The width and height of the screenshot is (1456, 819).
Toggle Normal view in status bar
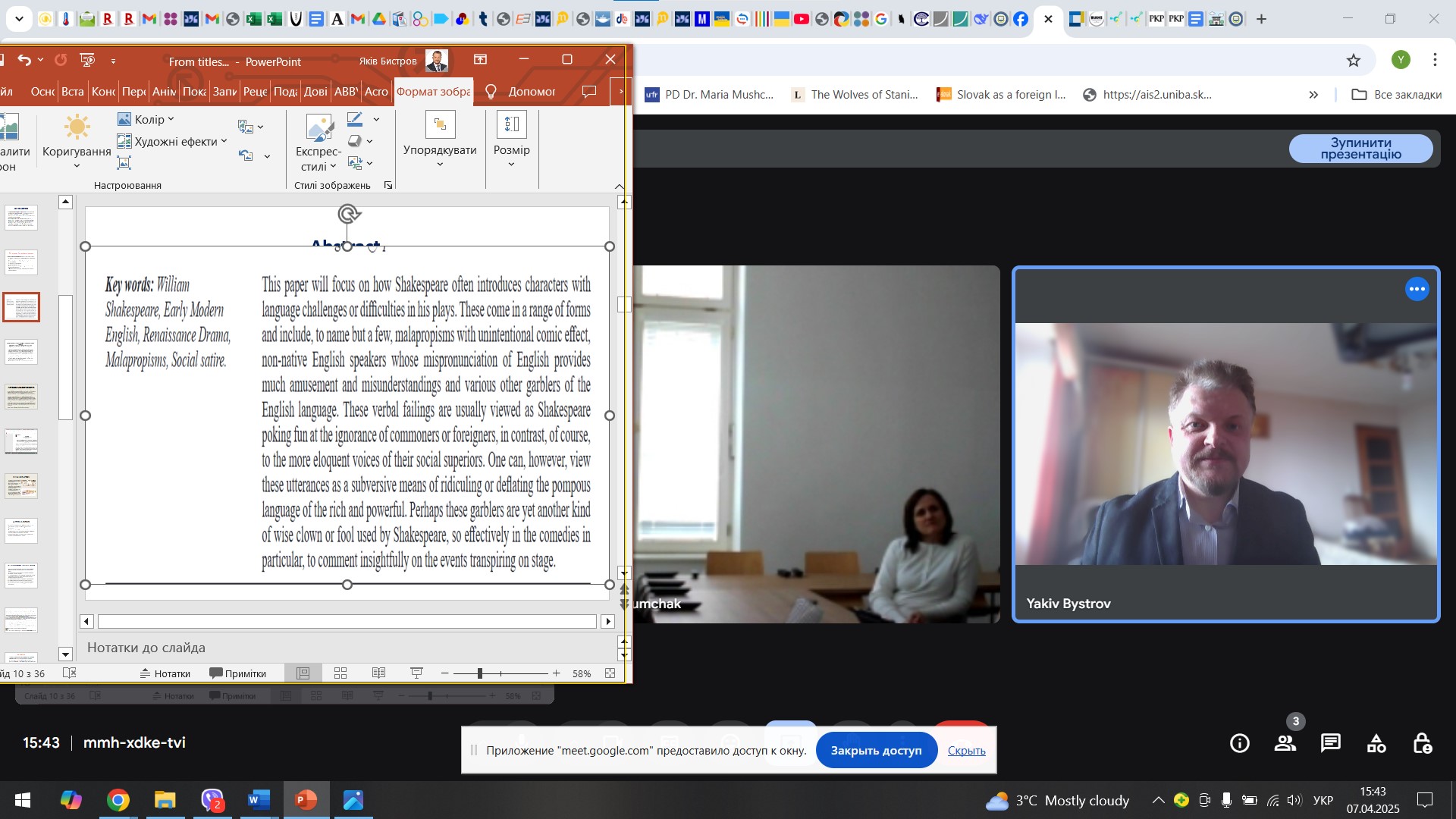click(x=303, y=673)
